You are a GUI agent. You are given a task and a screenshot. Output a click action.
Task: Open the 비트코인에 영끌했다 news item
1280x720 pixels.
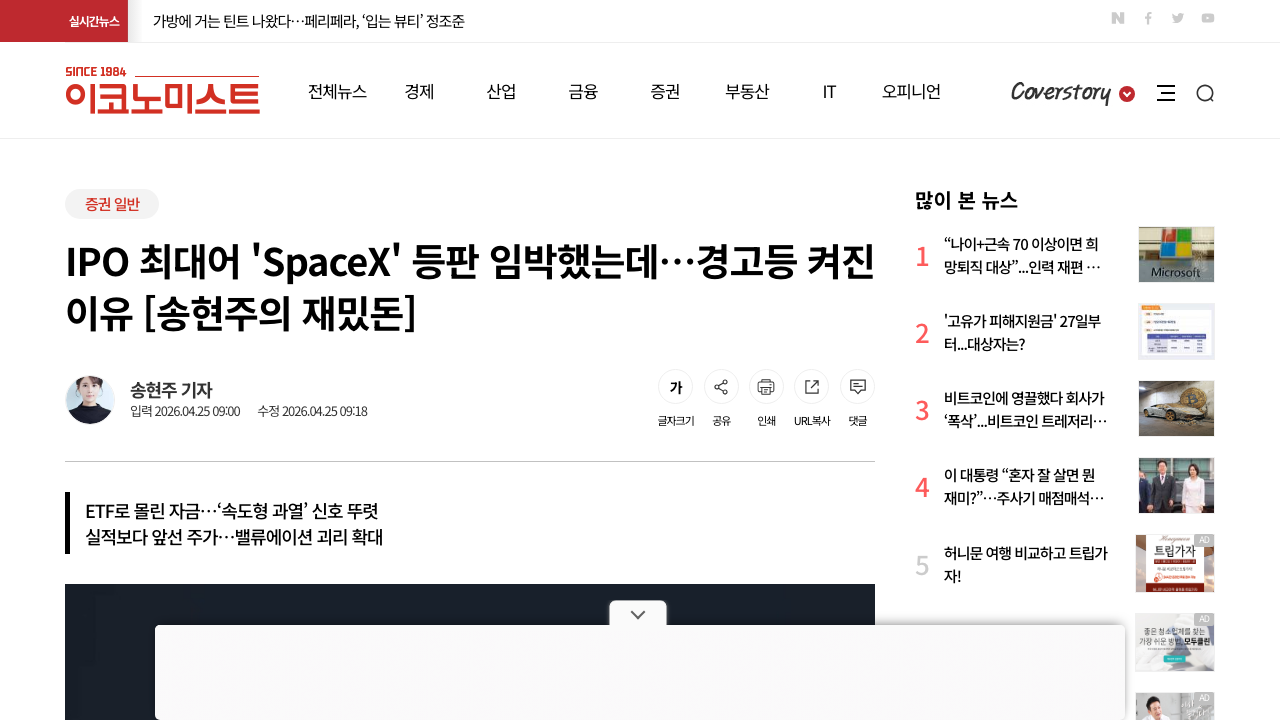(x=1024, y=409)
